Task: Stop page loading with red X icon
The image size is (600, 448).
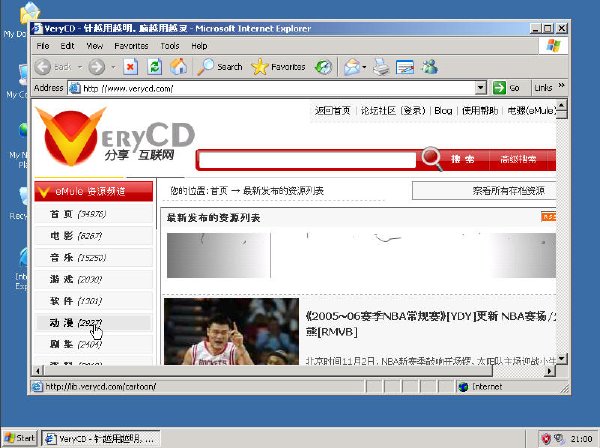Action: point(130,67)
